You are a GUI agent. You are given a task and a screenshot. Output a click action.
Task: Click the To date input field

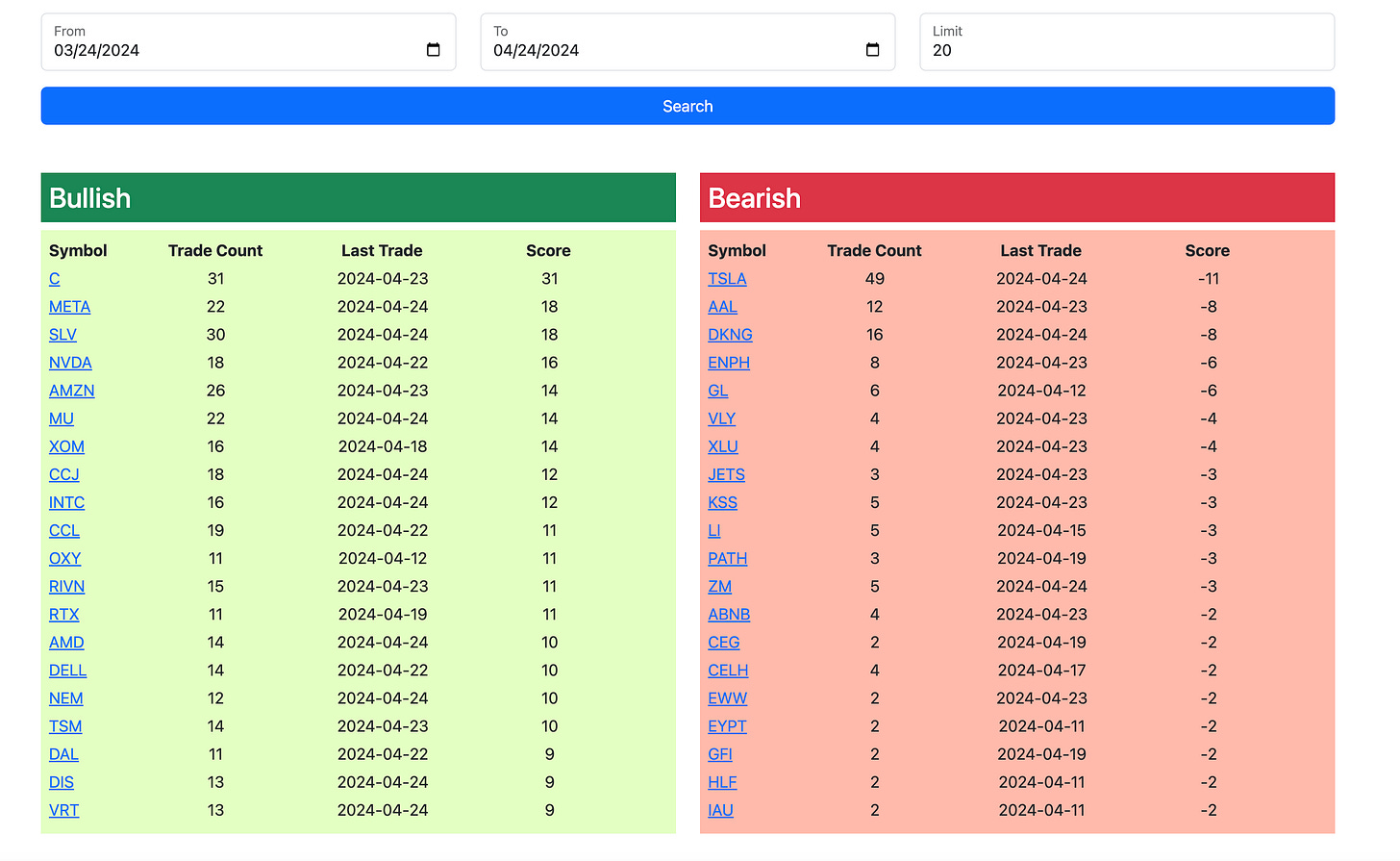click(687, 41)
